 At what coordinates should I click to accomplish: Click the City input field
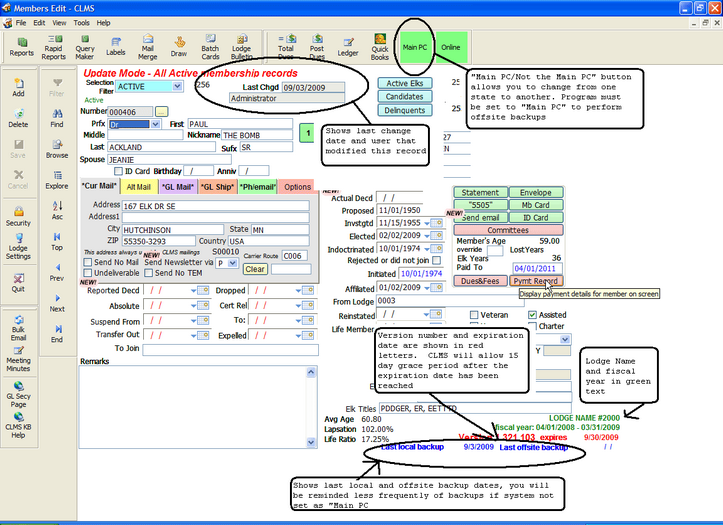tap(173, 229)
